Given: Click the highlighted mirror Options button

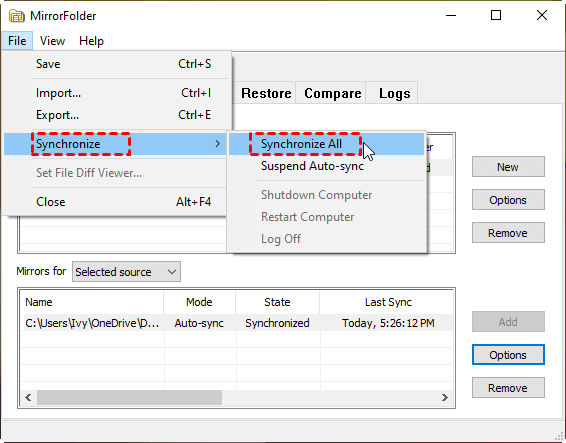Looking at the screenshot, I should [x=508, y=355].
